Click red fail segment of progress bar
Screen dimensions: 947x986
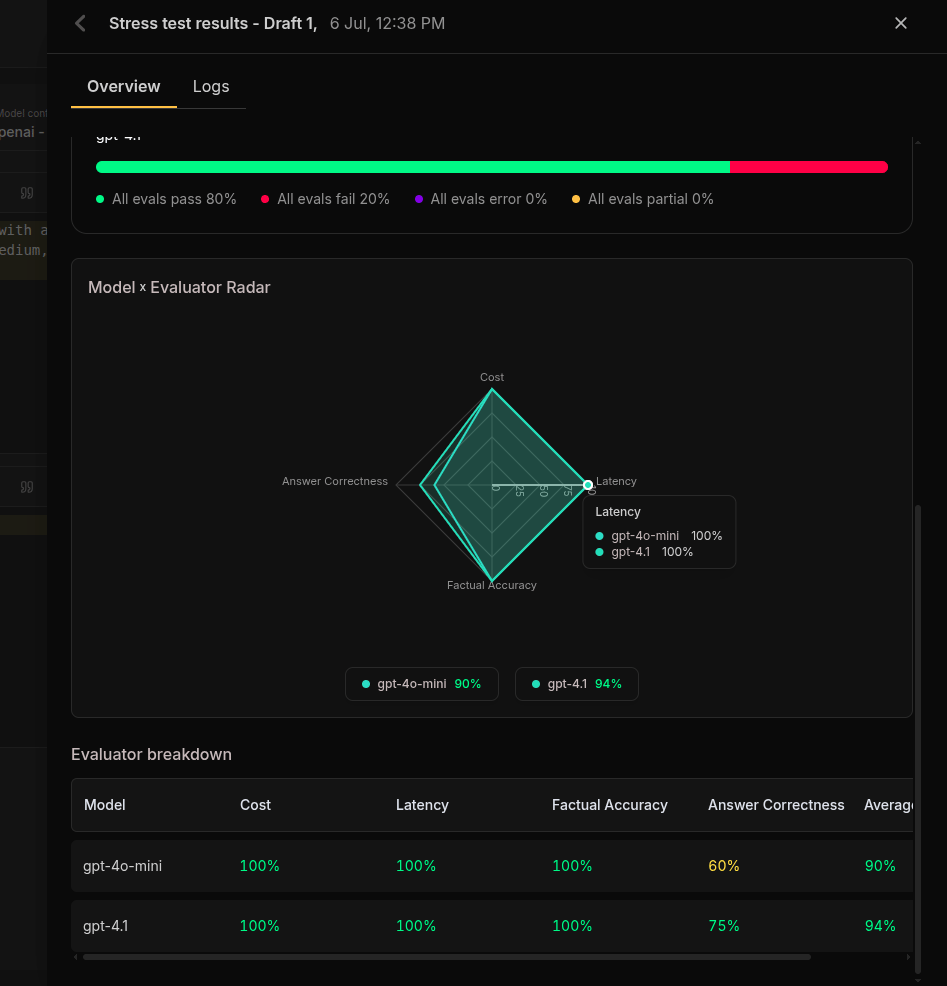pos(809,167)
